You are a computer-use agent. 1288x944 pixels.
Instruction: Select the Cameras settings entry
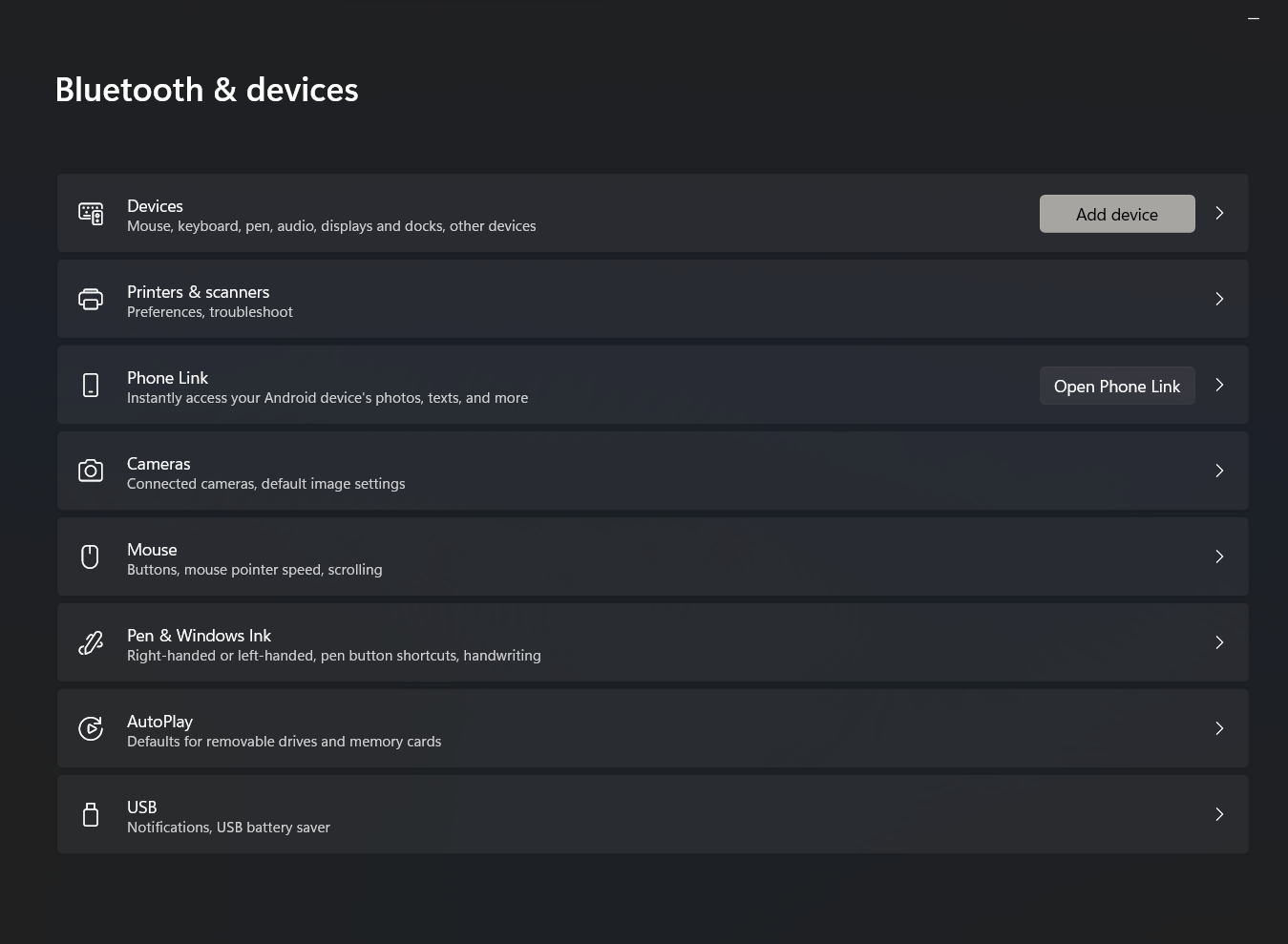pyautogui.click(x=653, y=471)
